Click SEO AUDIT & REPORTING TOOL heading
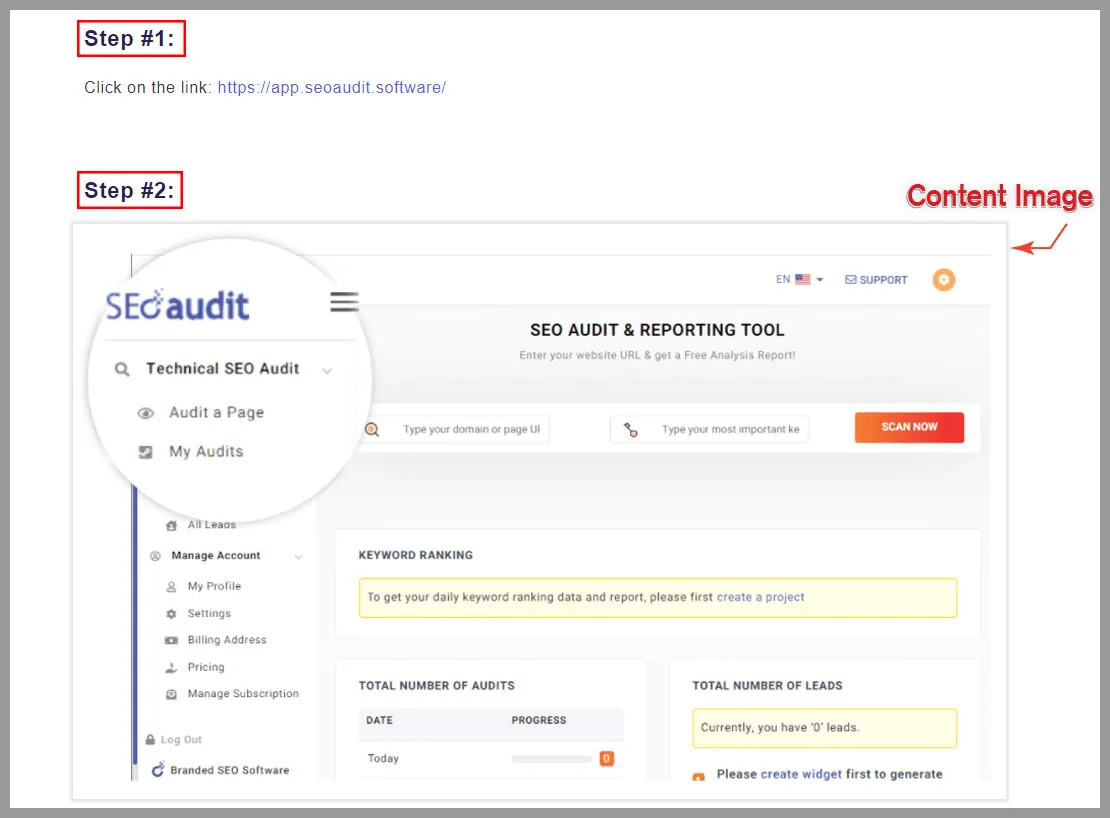 pyautogui.click(x=657, y=330)
